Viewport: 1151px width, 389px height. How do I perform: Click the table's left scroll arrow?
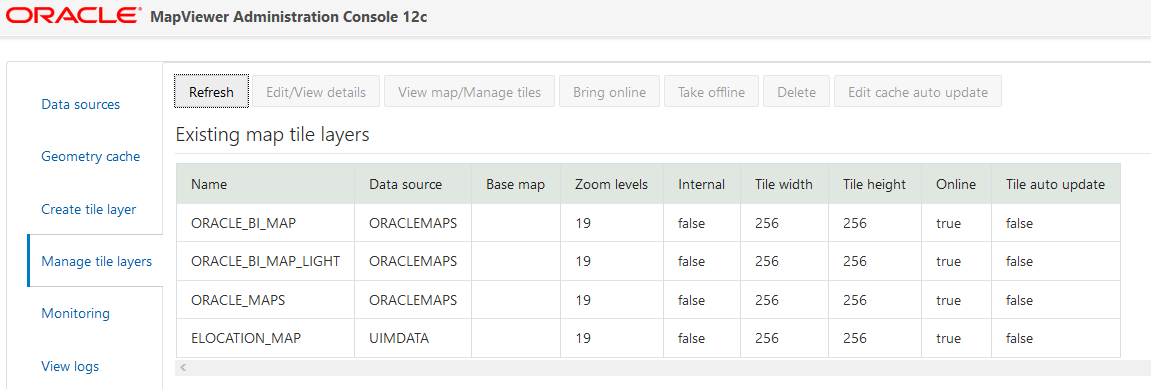click(184, 367)
